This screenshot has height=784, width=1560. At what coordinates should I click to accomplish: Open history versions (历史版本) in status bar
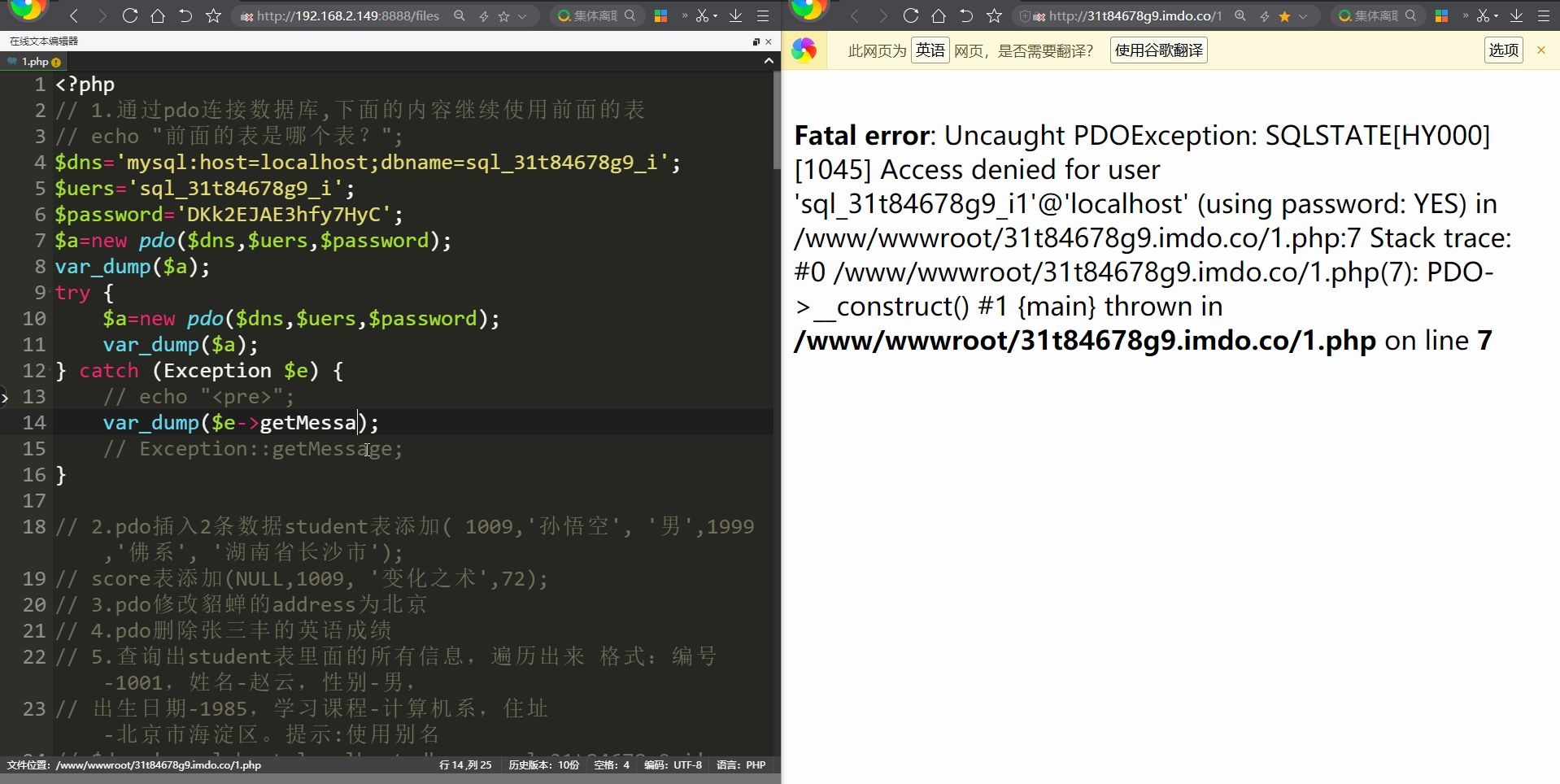[544, 765]
